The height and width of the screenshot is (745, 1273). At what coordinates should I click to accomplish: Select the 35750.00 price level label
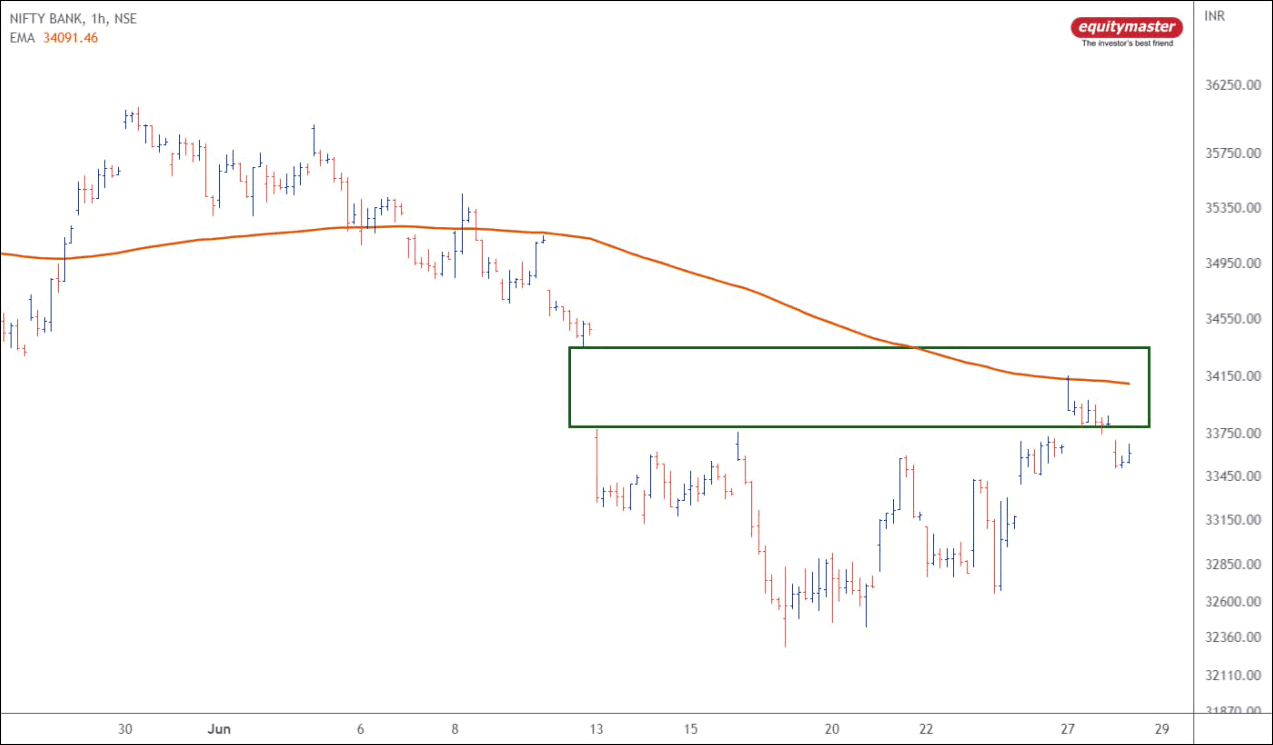click(x=1231, y=154)
